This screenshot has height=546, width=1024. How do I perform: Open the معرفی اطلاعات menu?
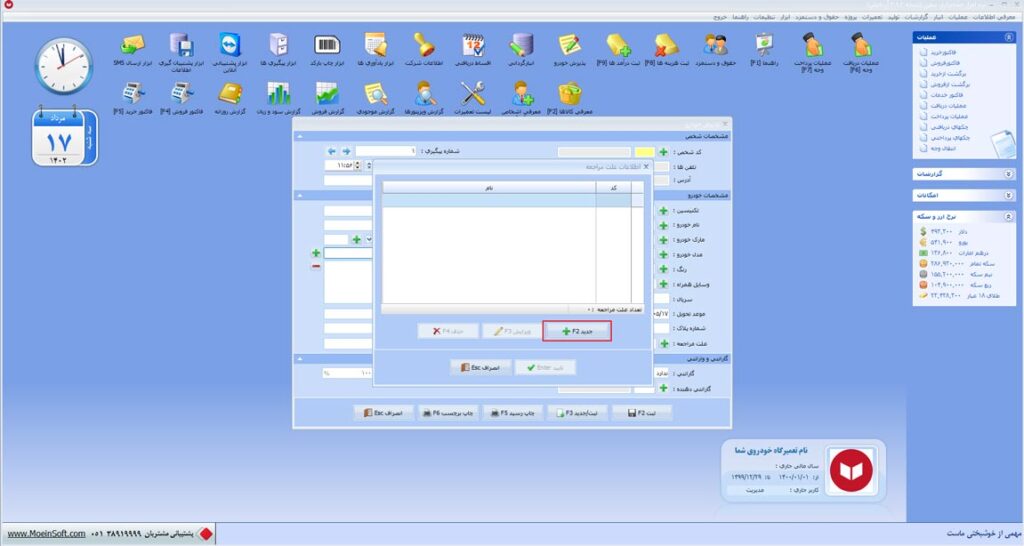click(x=994, y=17)
